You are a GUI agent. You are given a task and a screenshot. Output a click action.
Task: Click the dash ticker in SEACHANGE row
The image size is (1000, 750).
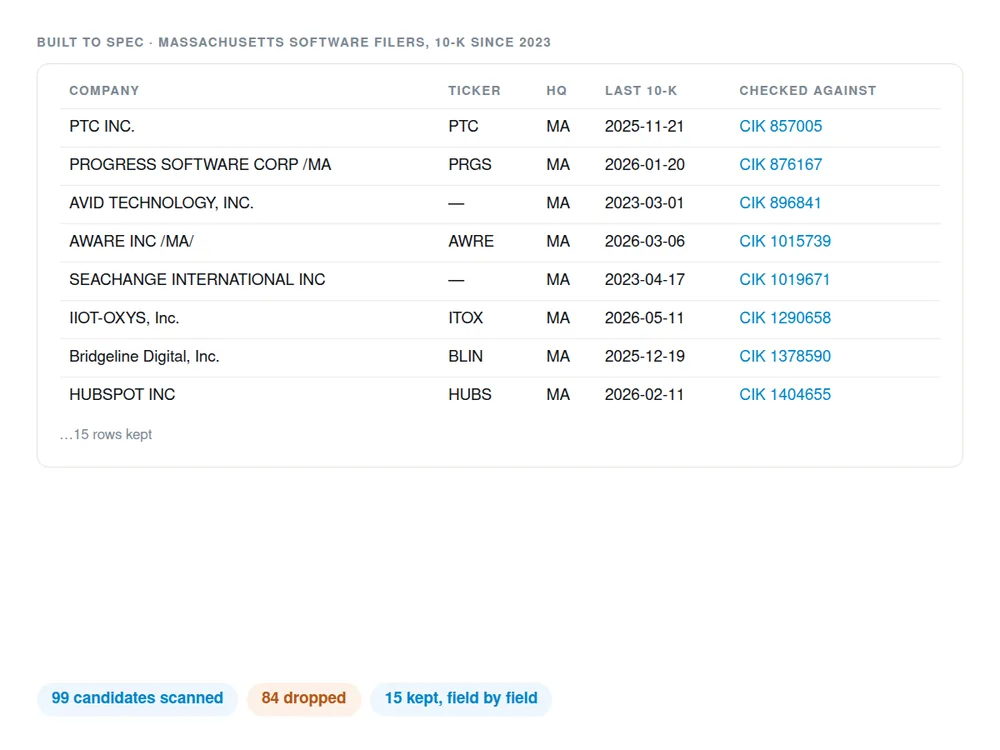(x=456, y=280)
